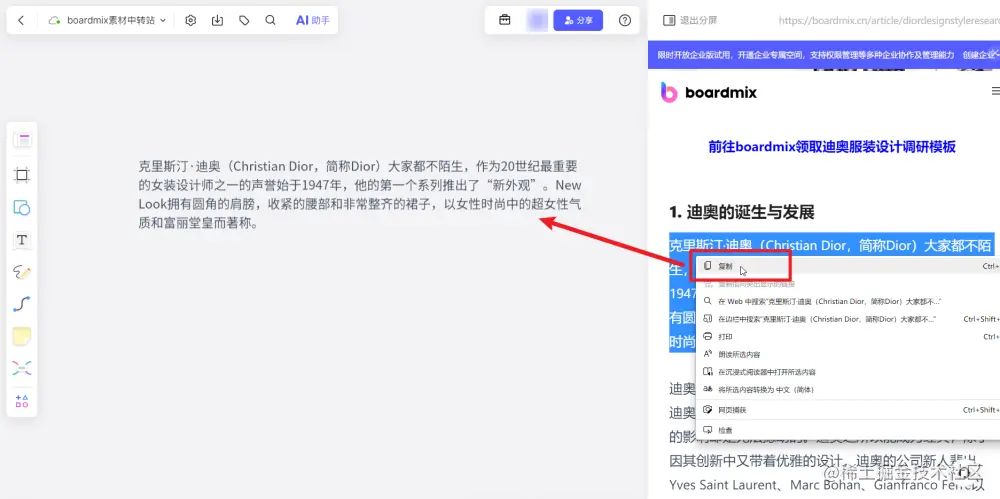Choose 打印 in the context menu
The height and width of the screenshot is (499, 1000).
coord(848,336)
